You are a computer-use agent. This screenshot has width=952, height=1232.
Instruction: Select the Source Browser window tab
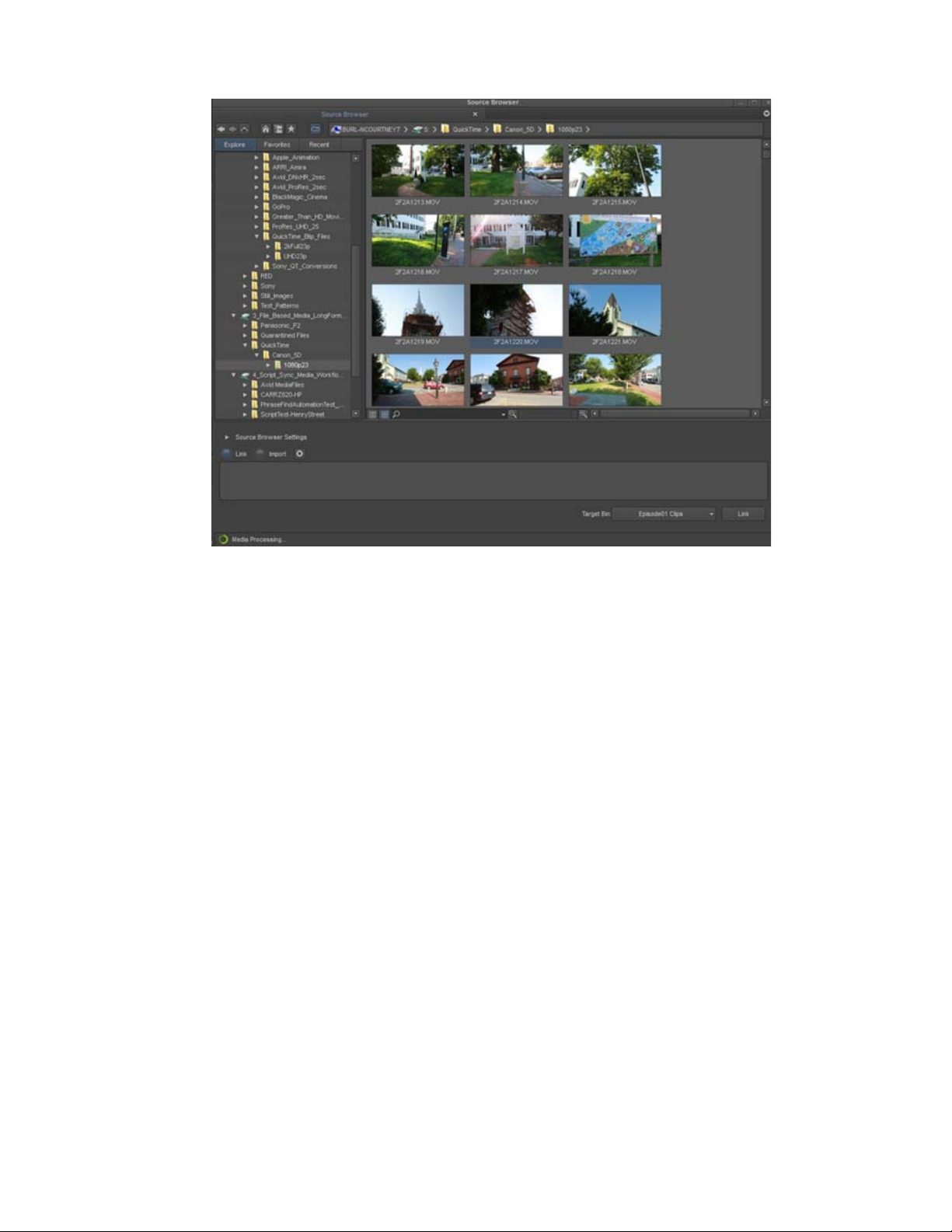click(345, 114)
